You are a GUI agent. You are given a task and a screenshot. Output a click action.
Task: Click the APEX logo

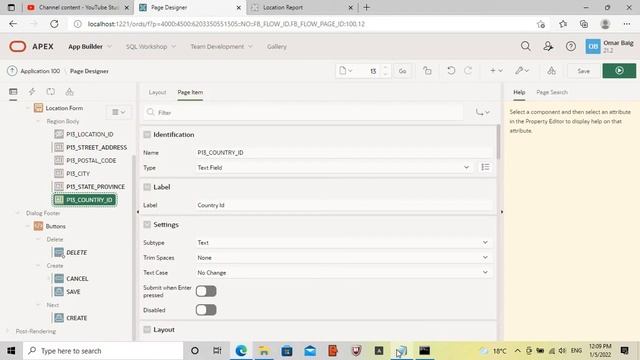(31, 47)
